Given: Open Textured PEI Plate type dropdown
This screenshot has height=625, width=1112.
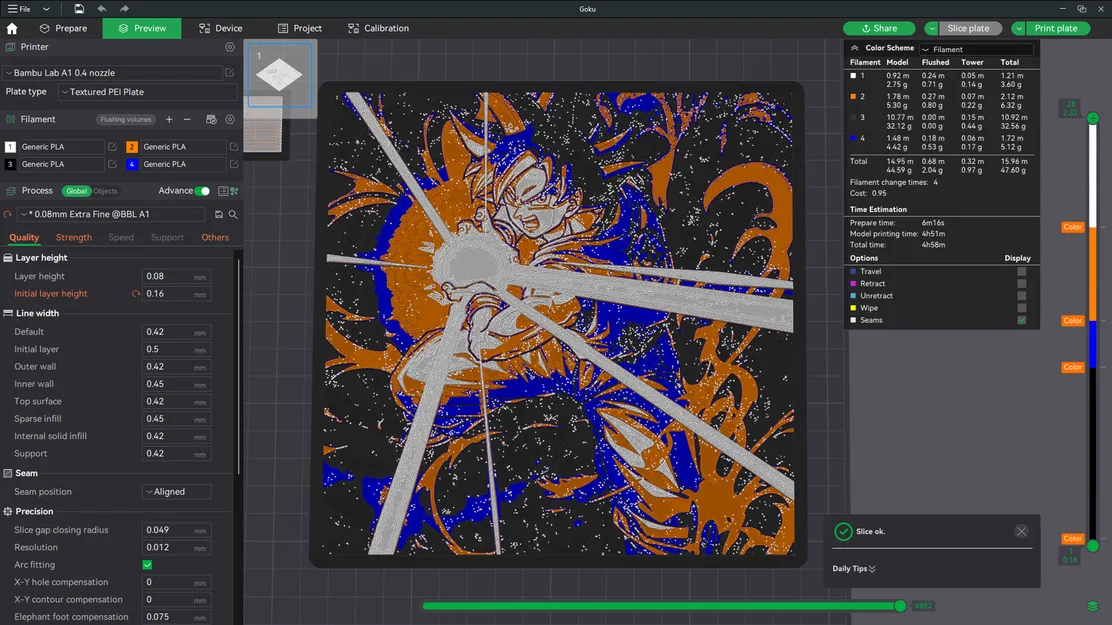Looking at the screenshot, I should point(148,92).
